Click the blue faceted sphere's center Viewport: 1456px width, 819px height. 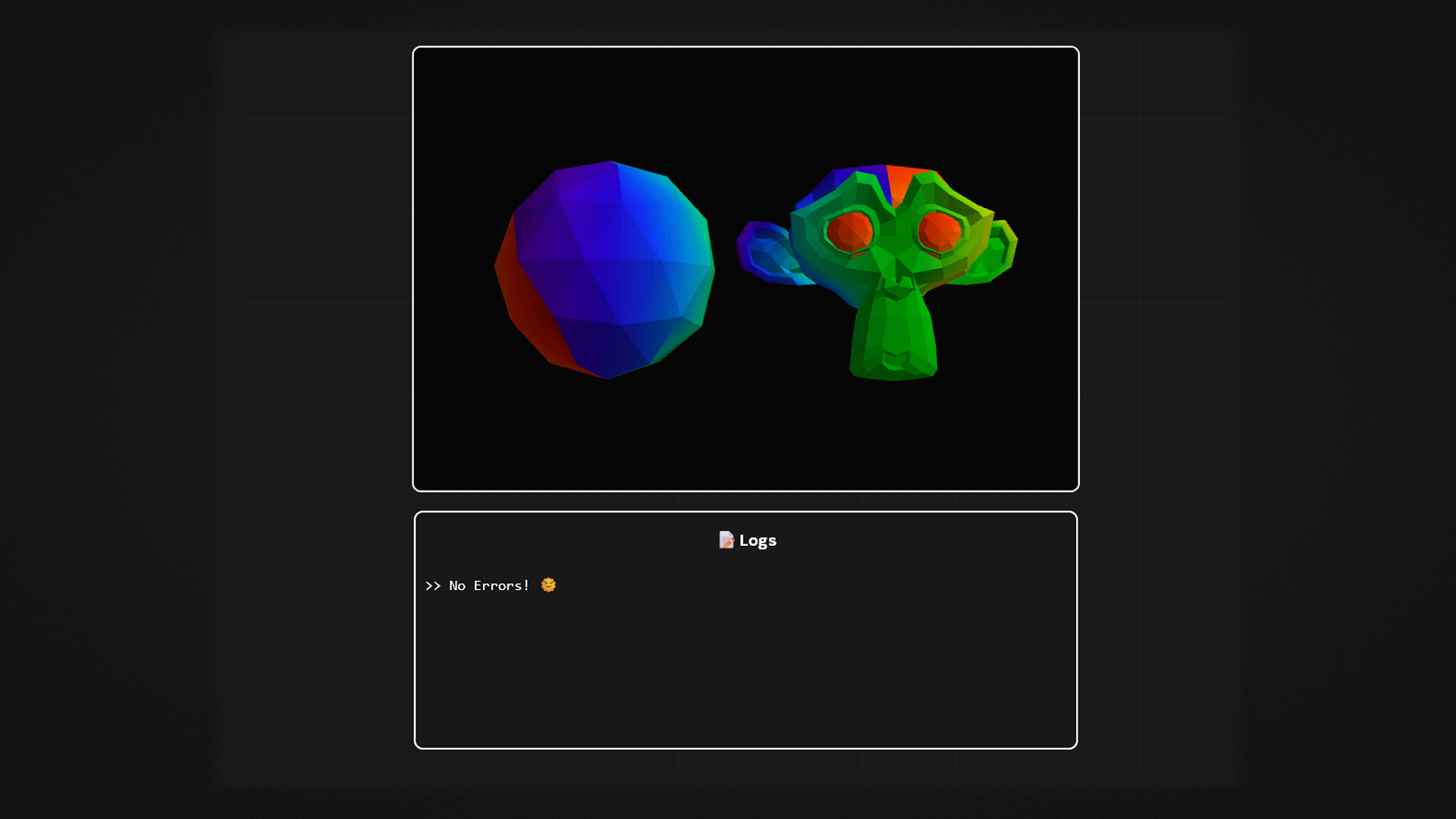[x=605, y=269]
